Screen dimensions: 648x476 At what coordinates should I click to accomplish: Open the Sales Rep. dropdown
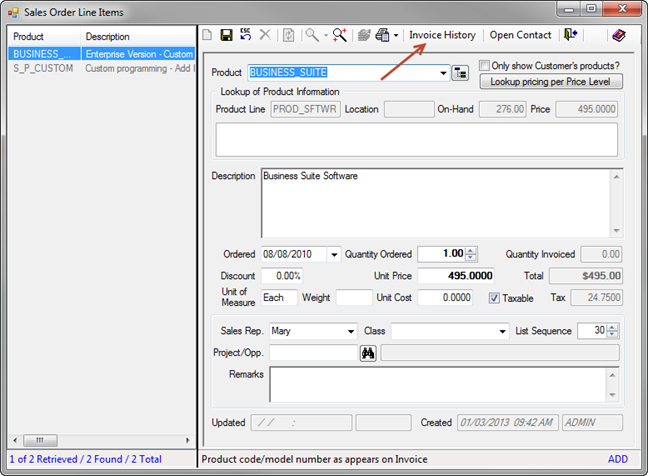coord(350,331)
